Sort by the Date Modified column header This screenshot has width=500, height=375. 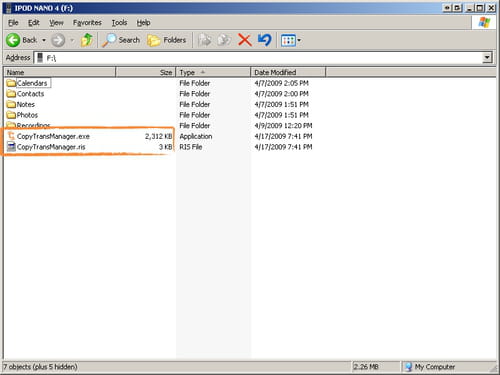click(288, 72)
